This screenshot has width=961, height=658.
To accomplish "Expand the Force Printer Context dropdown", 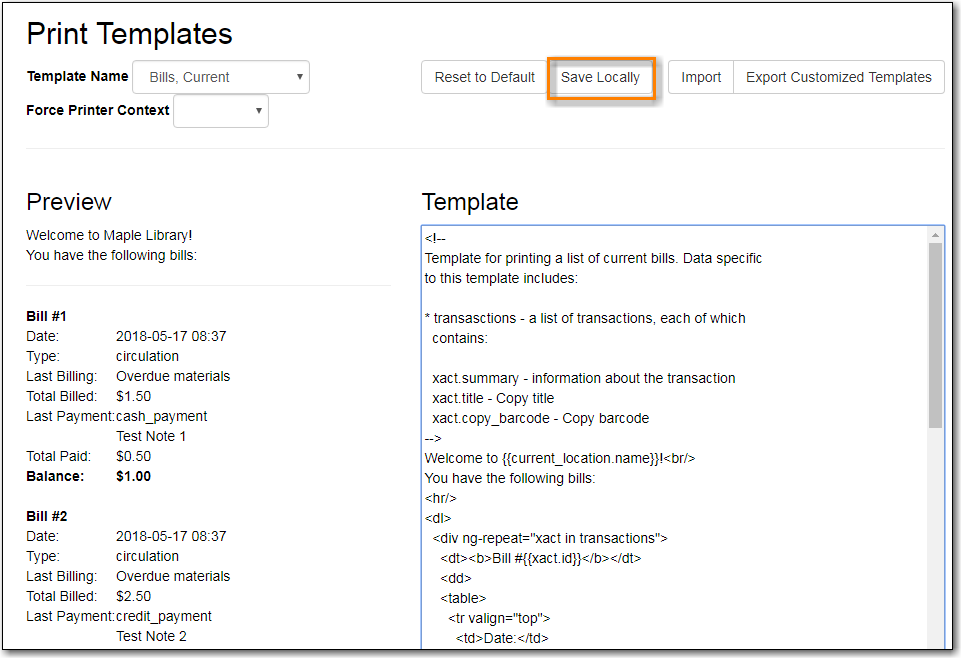I will click(x=221, y=111).
